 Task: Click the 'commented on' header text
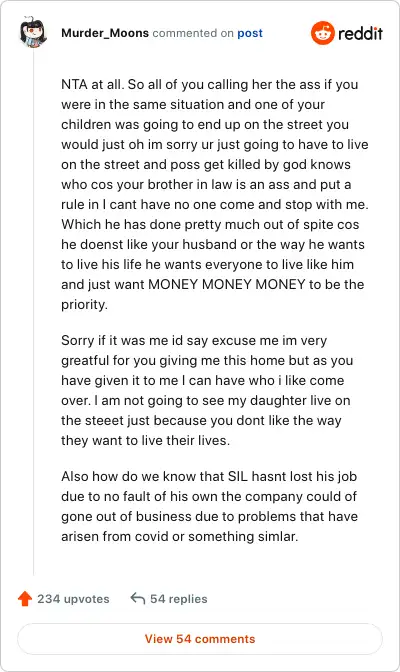point(193,33)
